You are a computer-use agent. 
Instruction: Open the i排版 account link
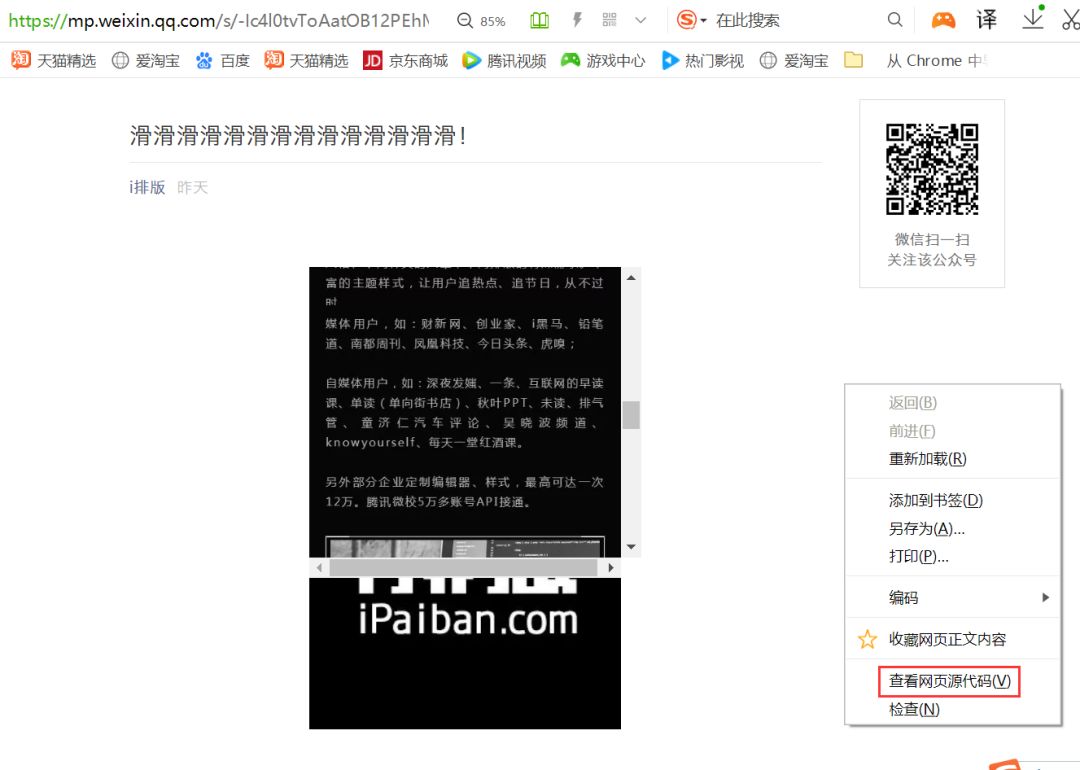(147, 187)
